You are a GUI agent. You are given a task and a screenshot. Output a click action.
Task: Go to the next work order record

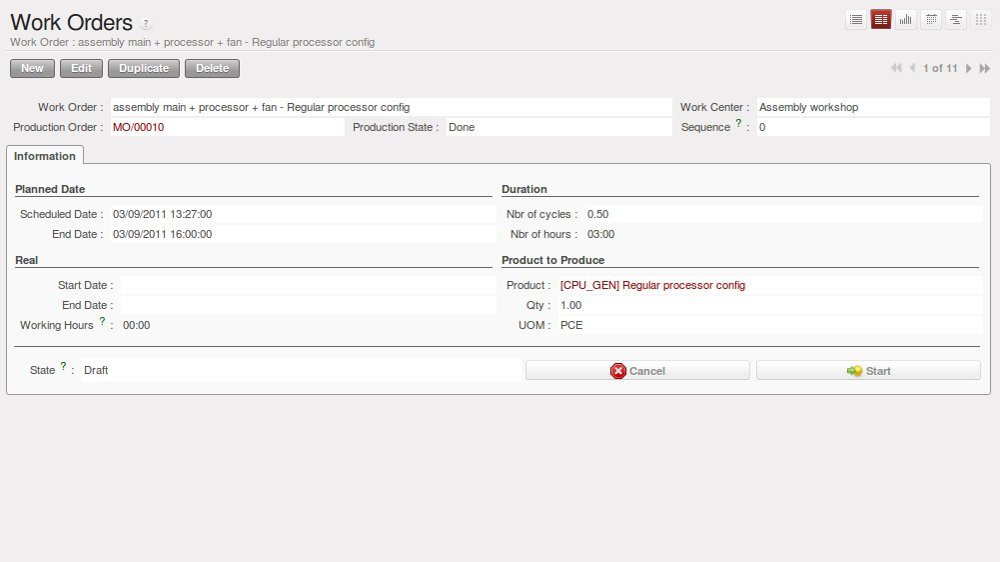969,68
